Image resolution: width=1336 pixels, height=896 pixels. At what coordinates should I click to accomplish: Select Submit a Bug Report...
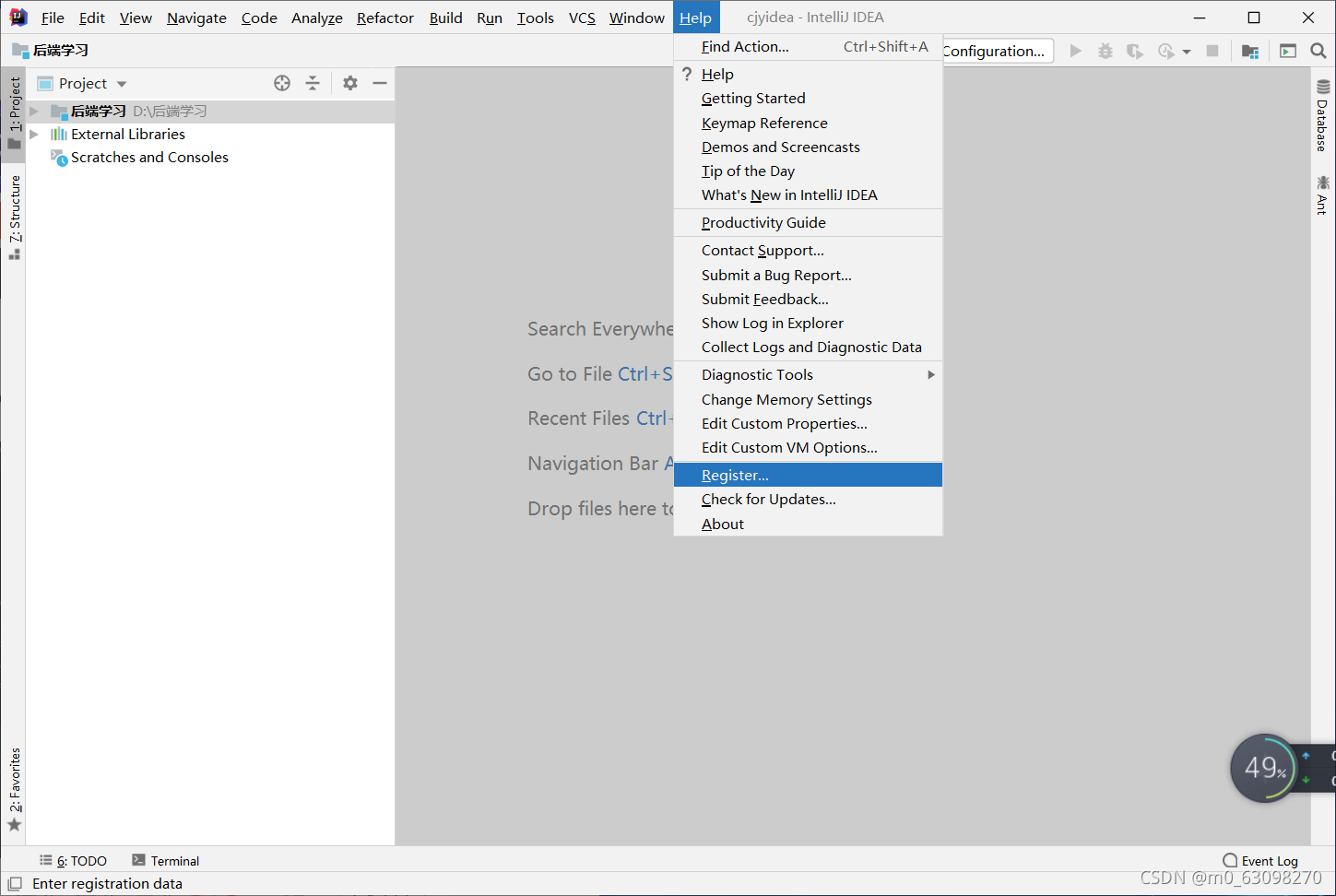[808, 275]
